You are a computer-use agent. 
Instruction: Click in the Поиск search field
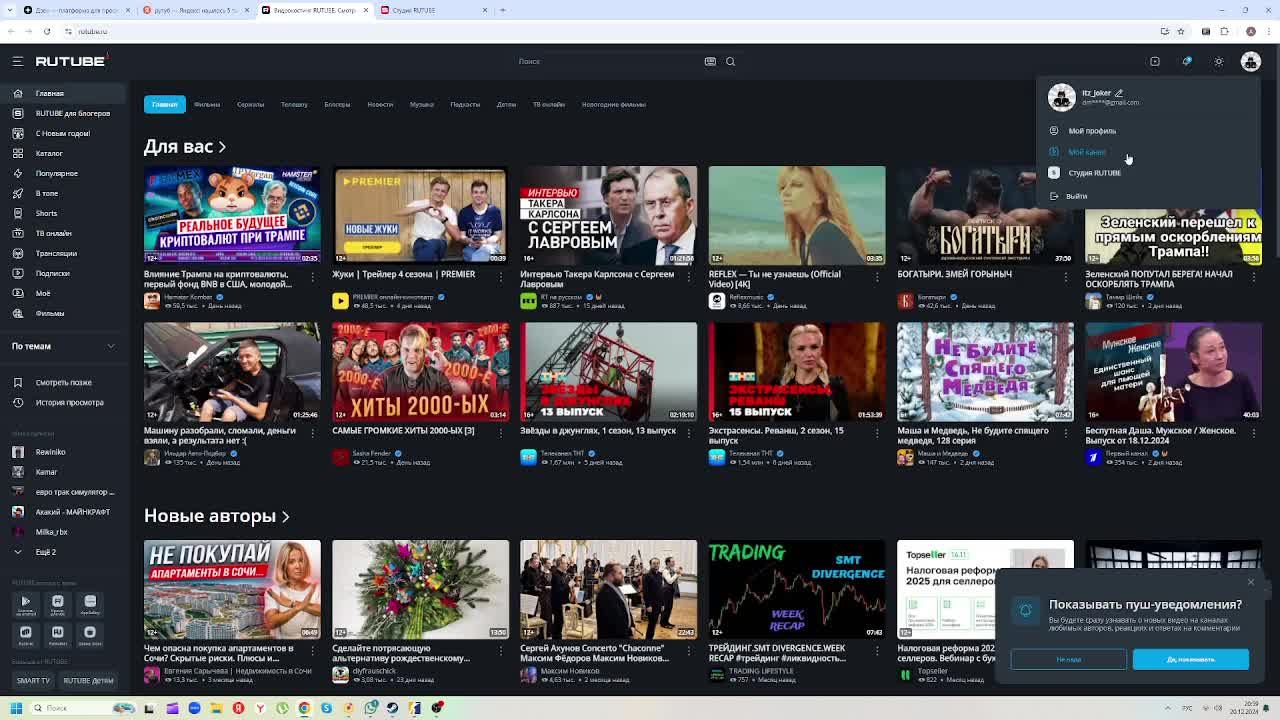pos(610,61)
